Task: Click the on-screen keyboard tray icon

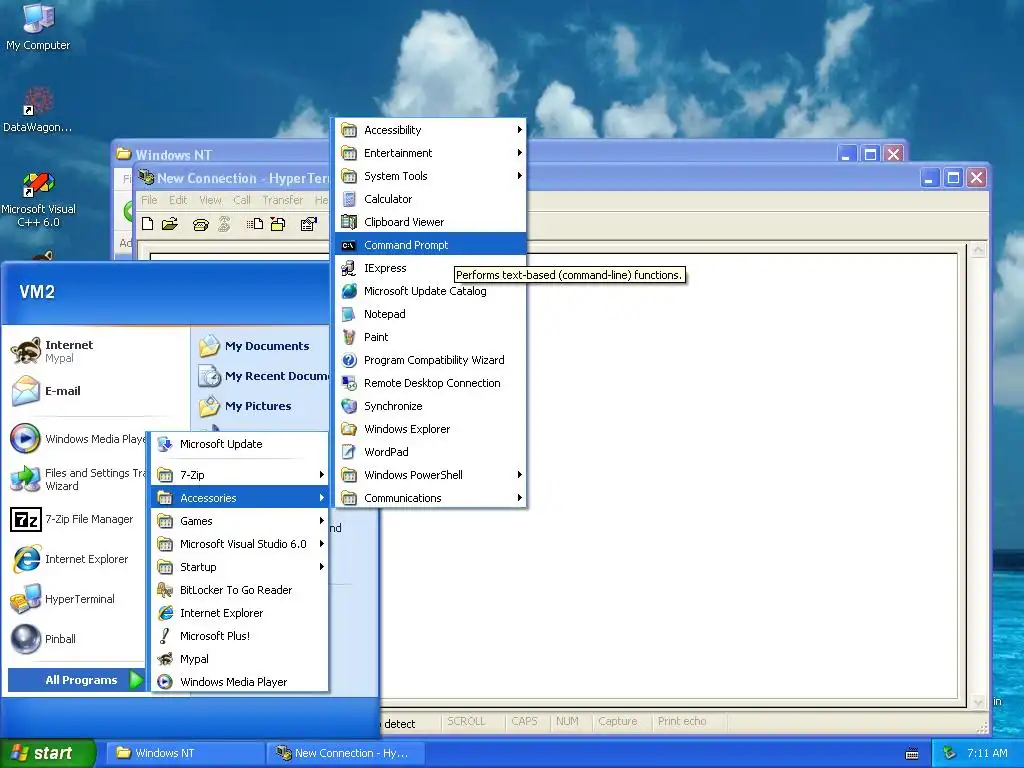Action: click(x=912, y=754)
